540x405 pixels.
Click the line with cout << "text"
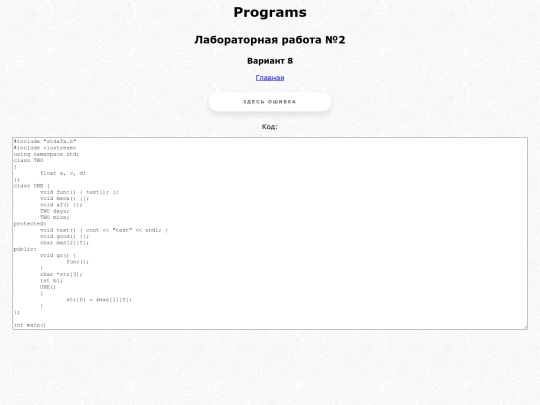point(104,230)
